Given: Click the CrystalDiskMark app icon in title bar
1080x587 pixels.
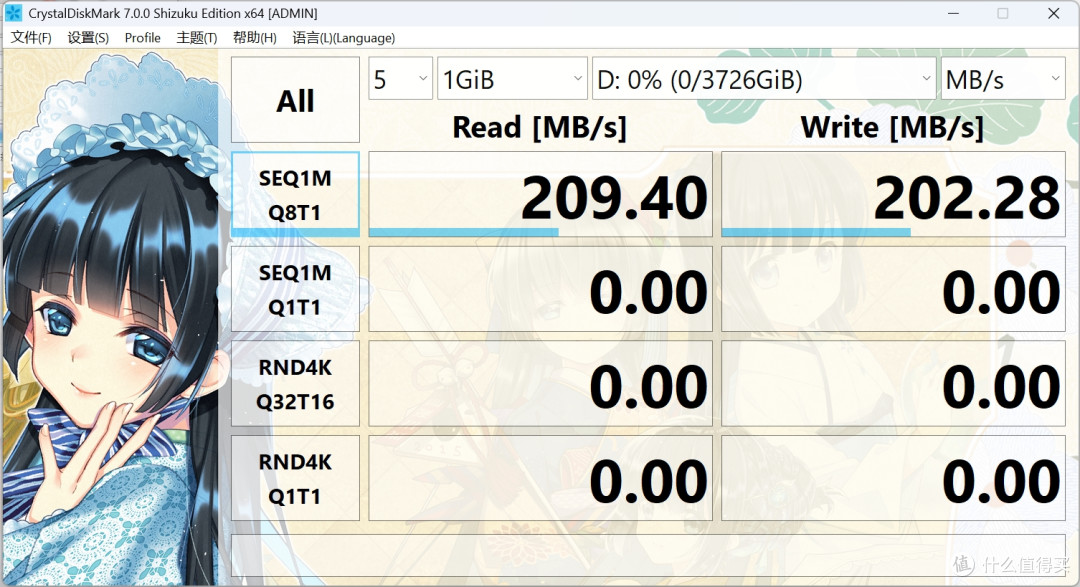Looking at the screenshot, I should (x=13, y=12).
